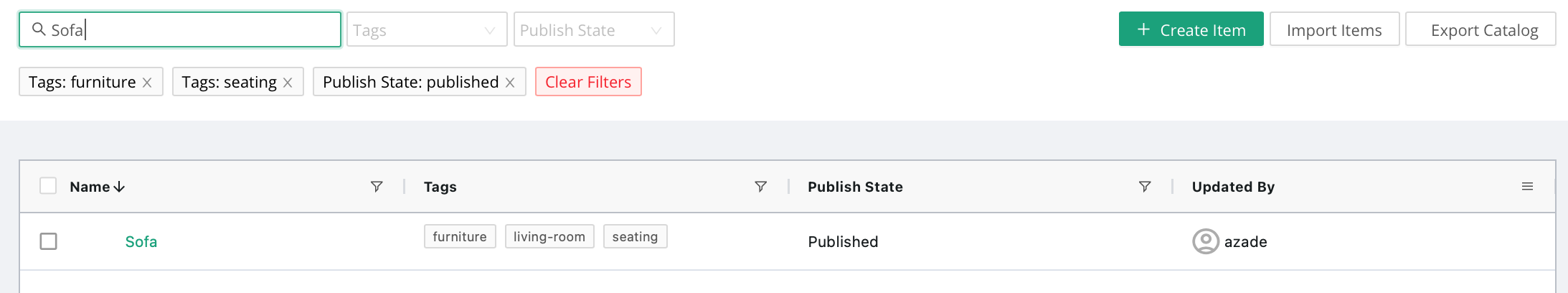Remove the published state filter chip
The width and height of the screenshot is (1568, 293).
tap(510, 83)
